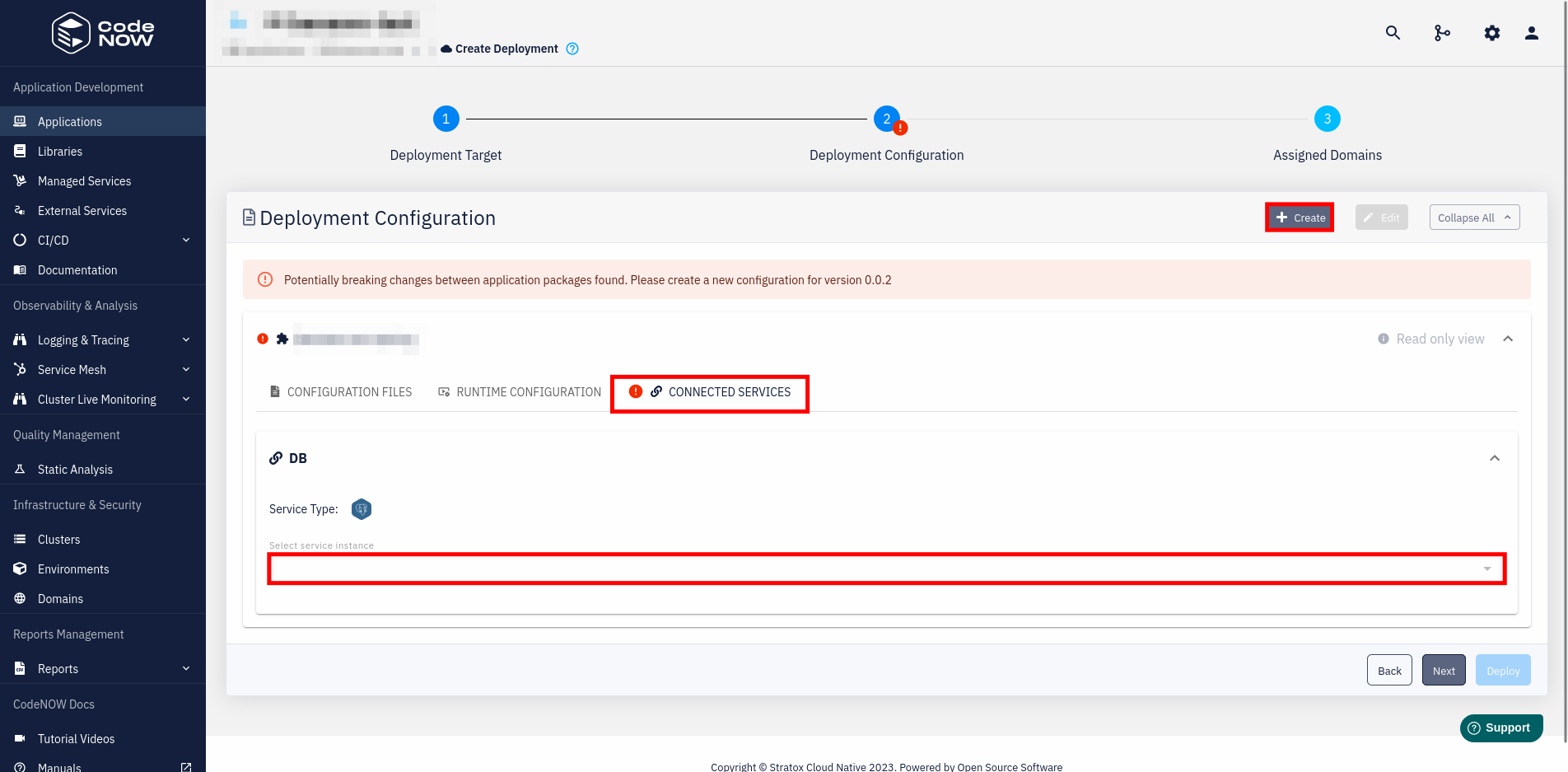Click the "Read only view" label
Screen dimensions: 1568x772
pos(1440,339)
